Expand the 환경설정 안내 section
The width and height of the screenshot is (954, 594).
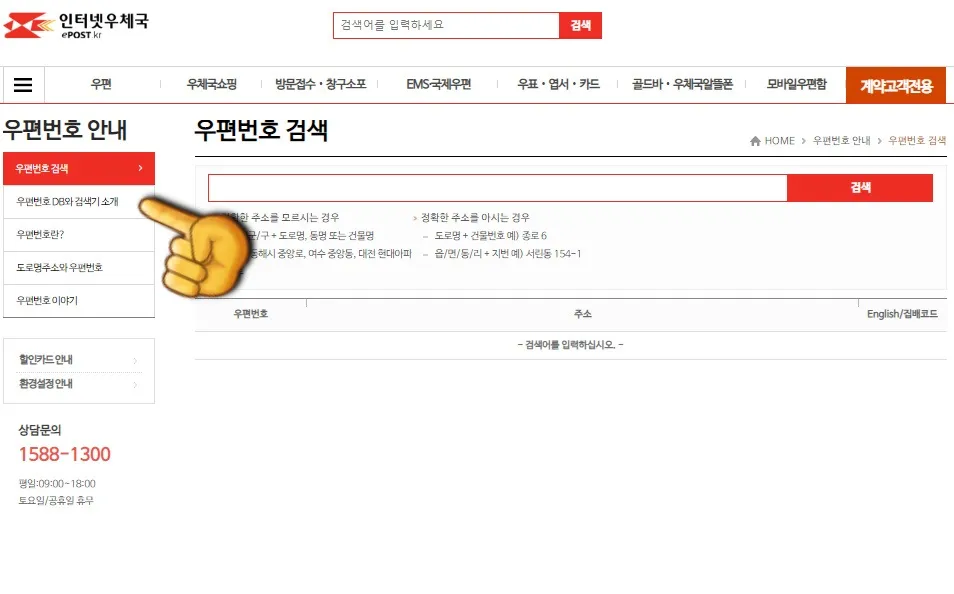pos(60,383)
